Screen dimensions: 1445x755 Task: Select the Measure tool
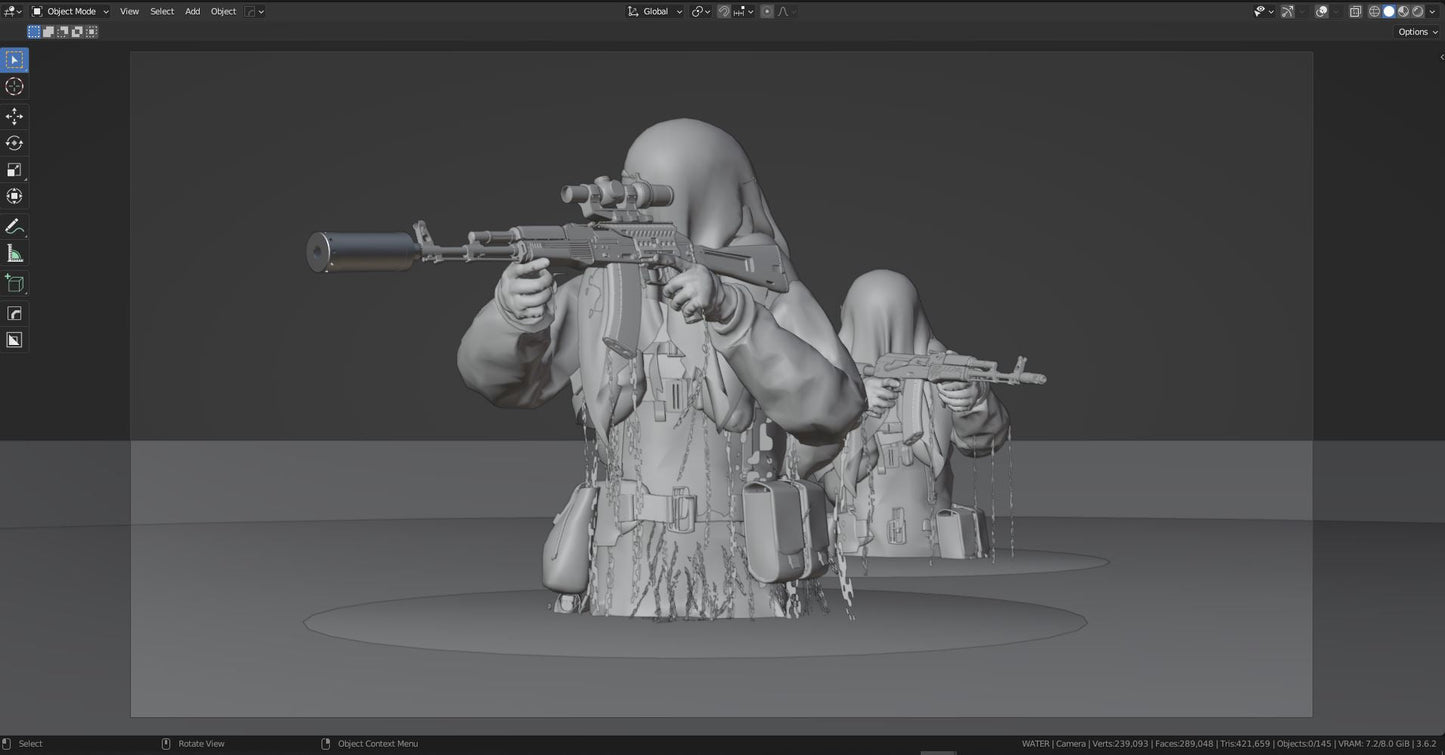[14, 252]
